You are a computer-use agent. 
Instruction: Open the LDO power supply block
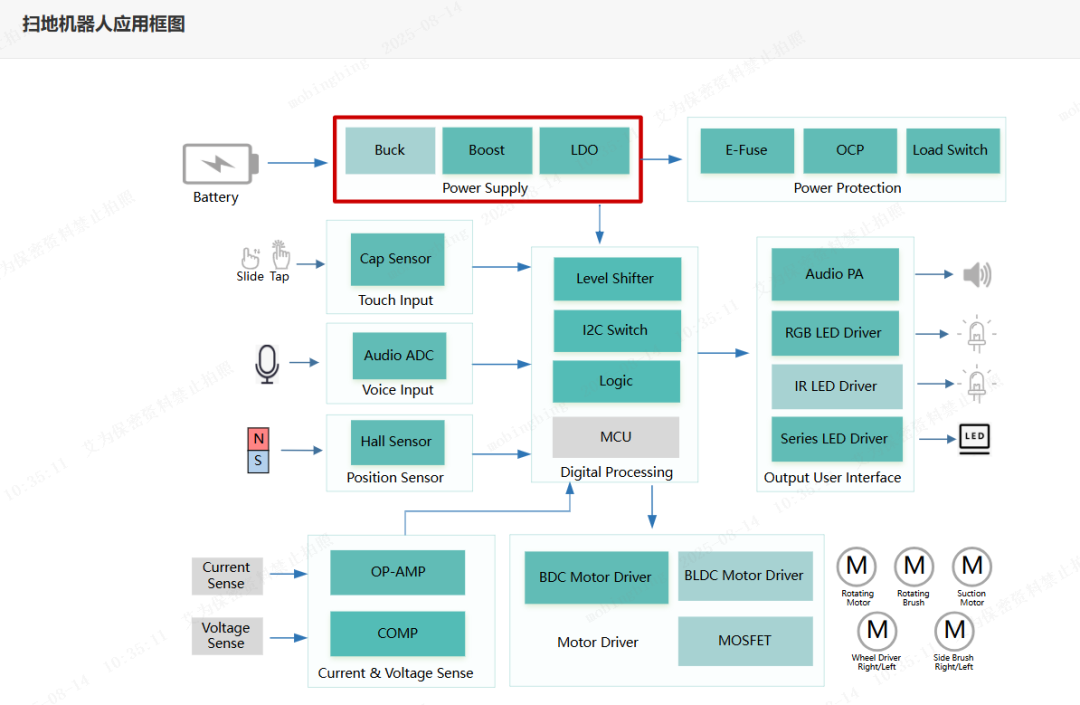point(584,150)
